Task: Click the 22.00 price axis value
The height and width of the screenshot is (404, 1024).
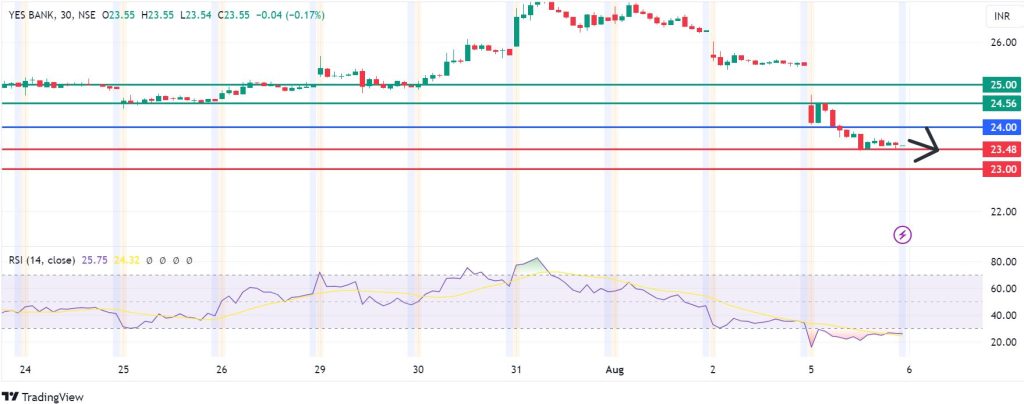Action: pyautogui.click(x=1004, y=211)
